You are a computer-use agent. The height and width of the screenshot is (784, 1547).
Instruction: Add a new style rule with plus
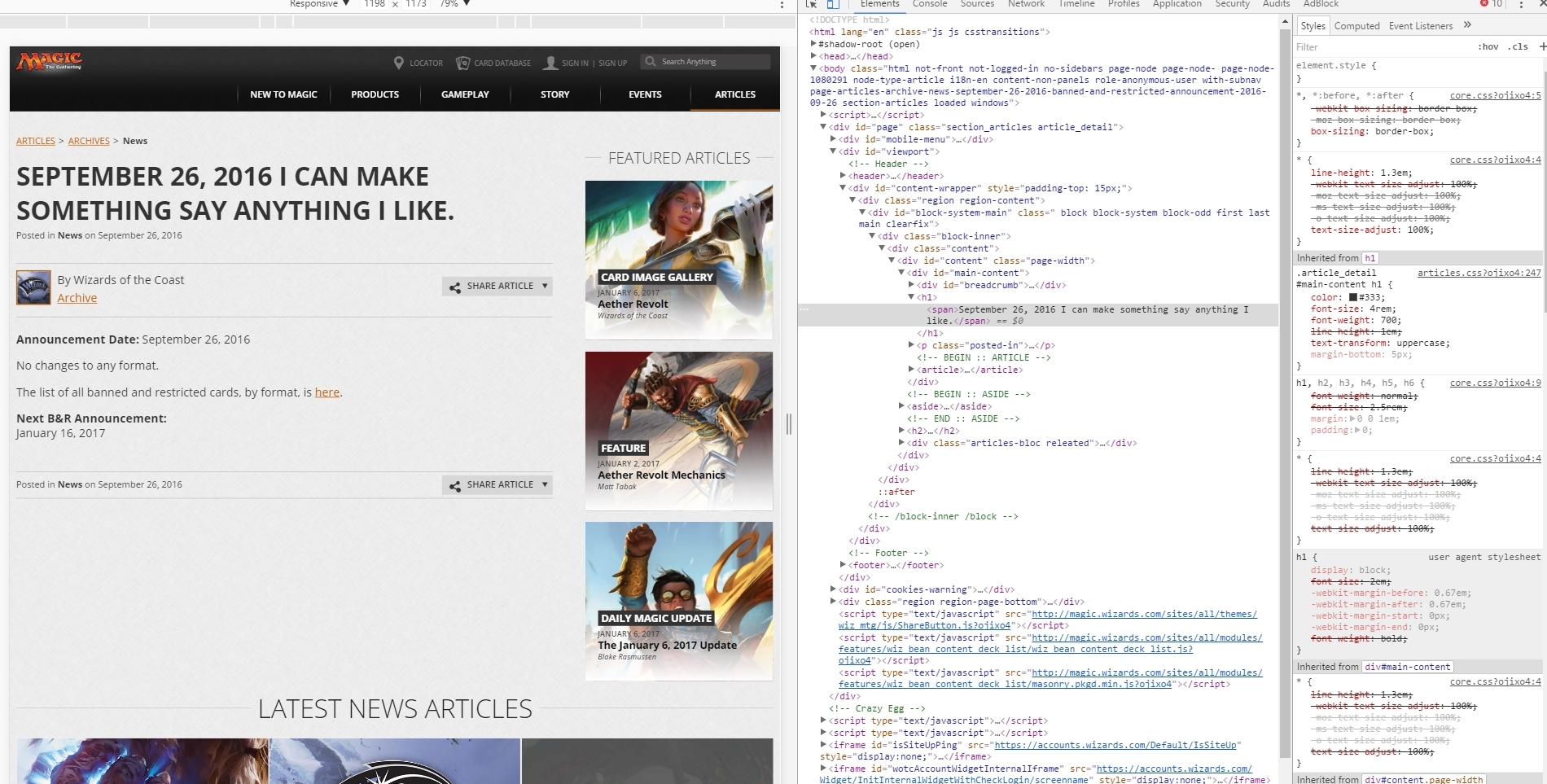1542,46
